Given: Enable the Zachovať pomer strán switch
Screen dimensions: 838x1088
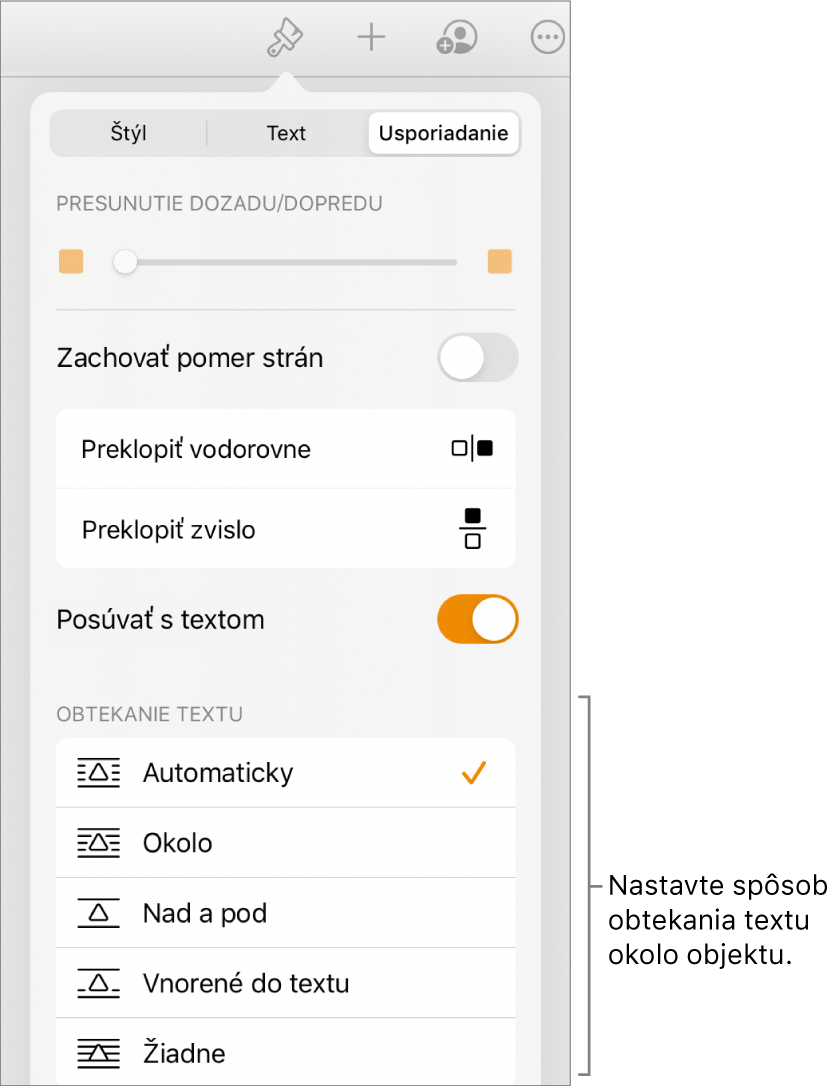Looking at the screenshot, I should [478, 358].
